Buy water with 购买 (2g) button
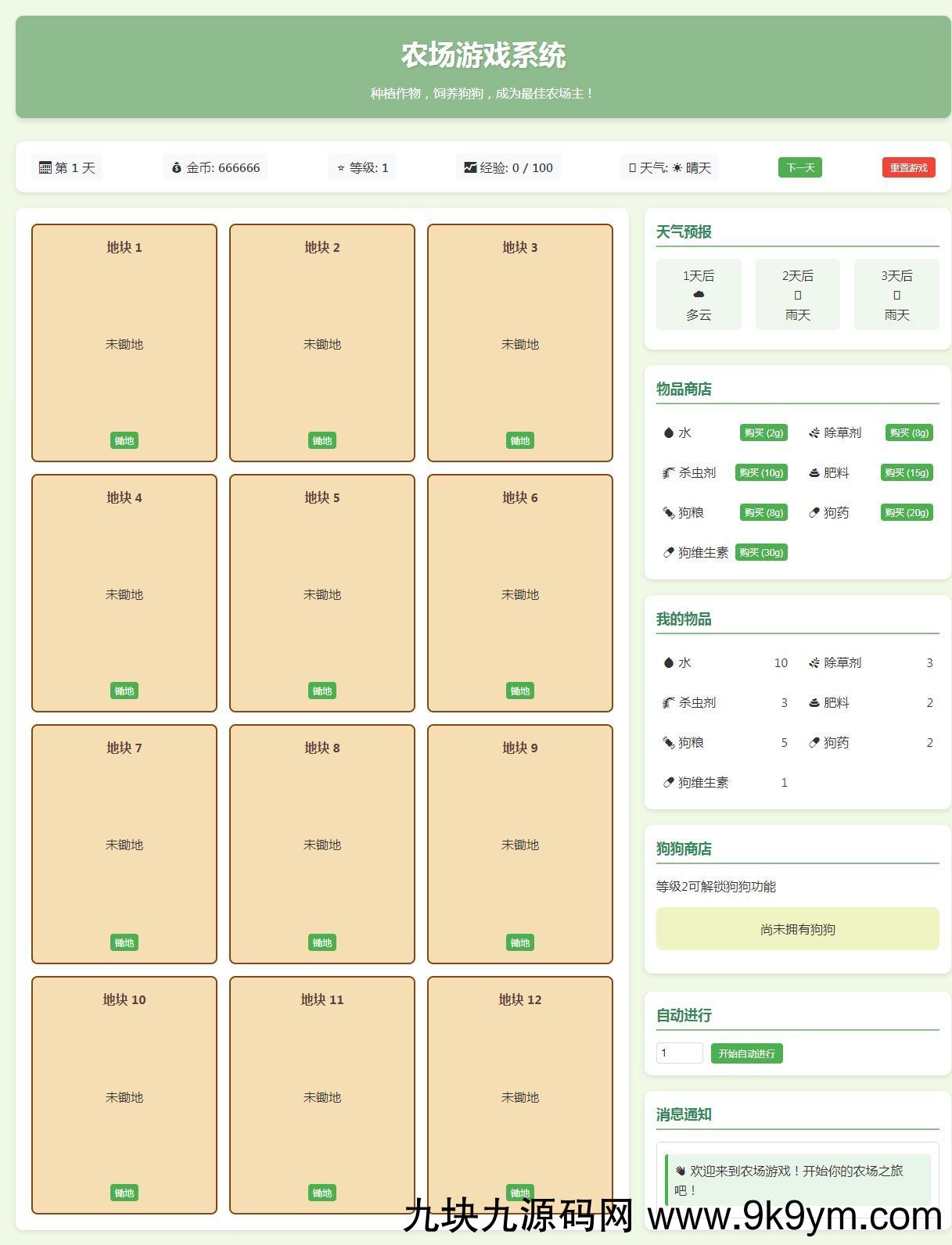The height and width of the screenshot is (1245, 952). [763, 433]
